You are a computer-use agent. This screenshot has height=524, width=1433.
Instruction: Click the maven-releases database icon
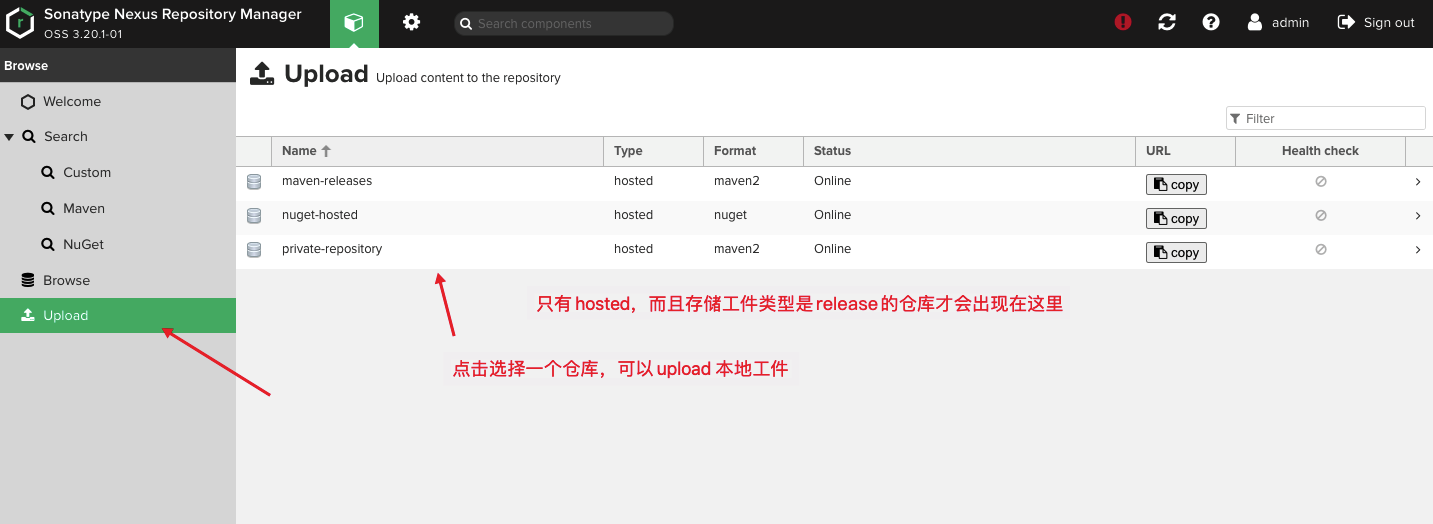click(x=254, y=182)
